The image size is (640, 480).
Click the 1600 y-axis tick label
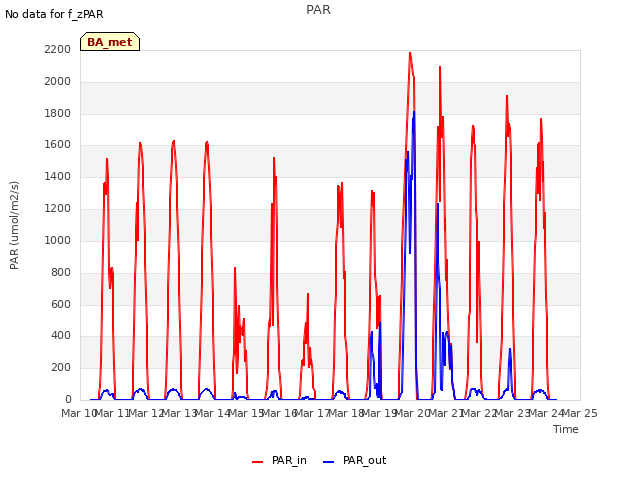tap(58, 145)
